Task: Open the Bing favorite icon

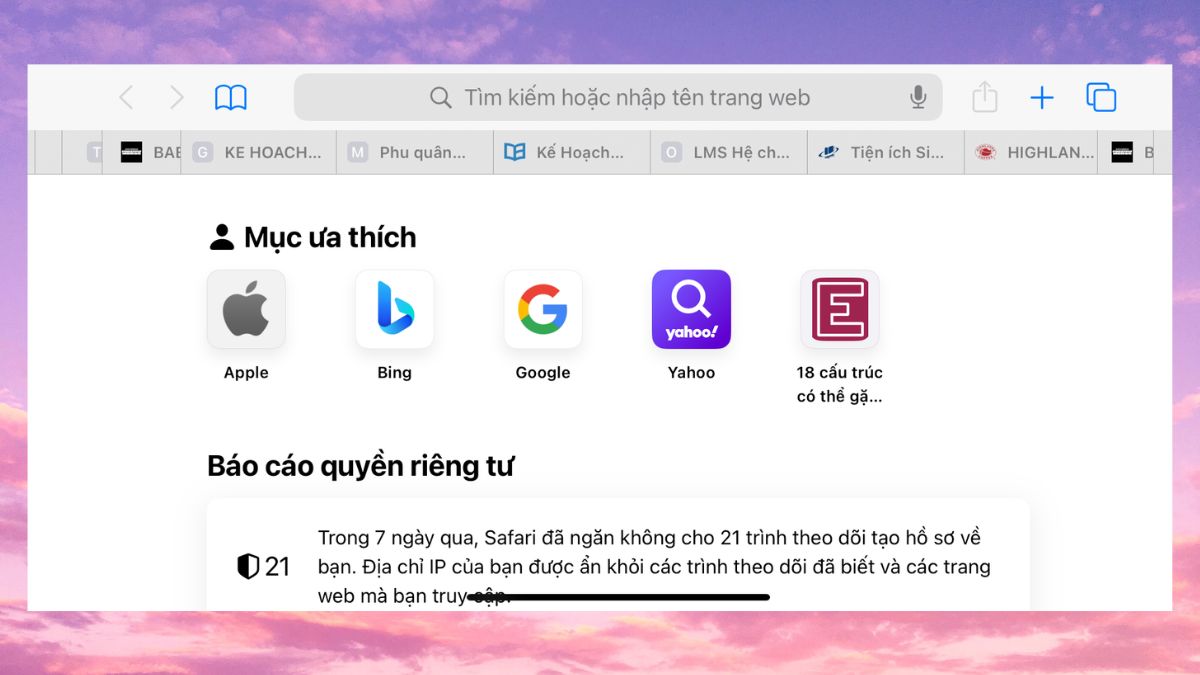Action: pos(394,309)
